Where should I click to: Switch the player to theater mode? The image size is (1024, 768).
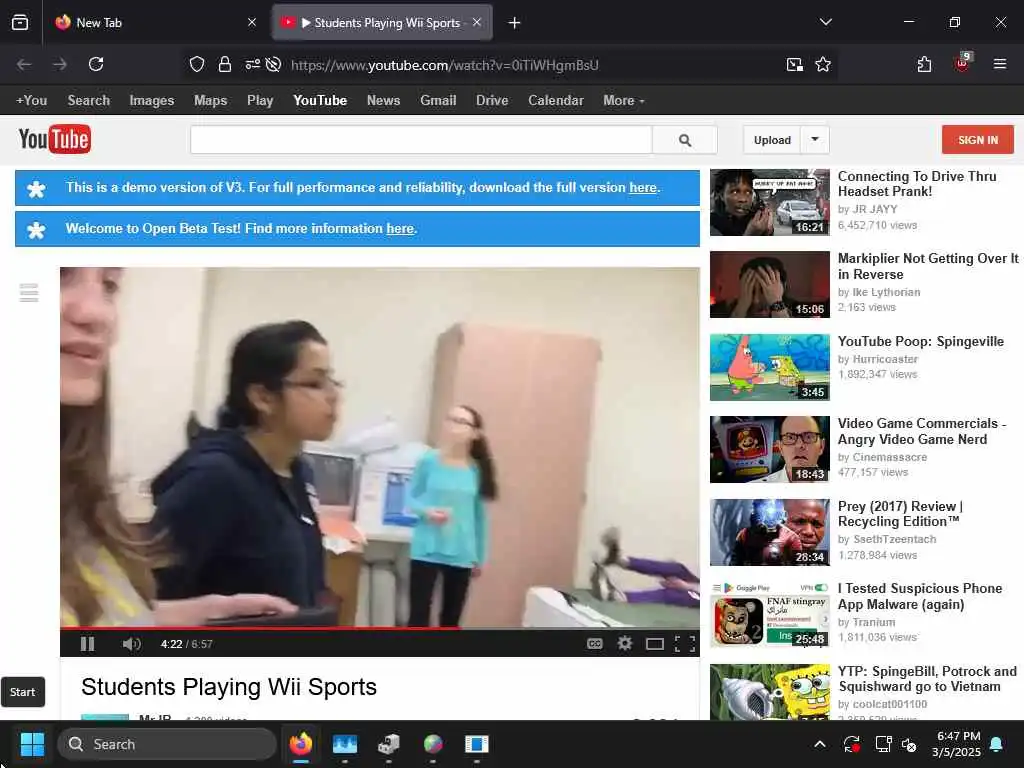point(654,645)
